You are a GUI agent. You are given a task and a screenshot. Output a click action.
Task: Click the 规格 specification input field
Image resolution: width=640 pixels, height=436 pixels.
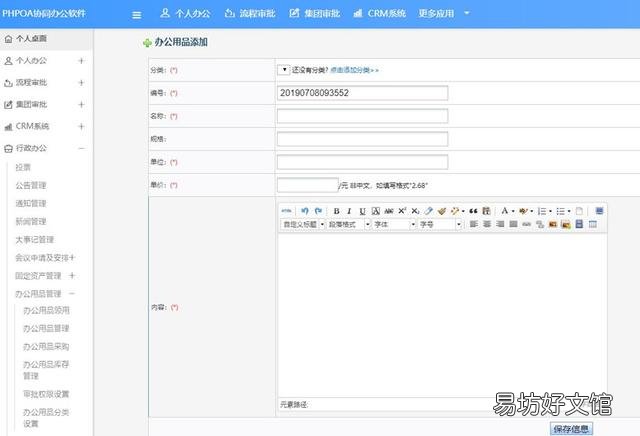pos(362,139)
